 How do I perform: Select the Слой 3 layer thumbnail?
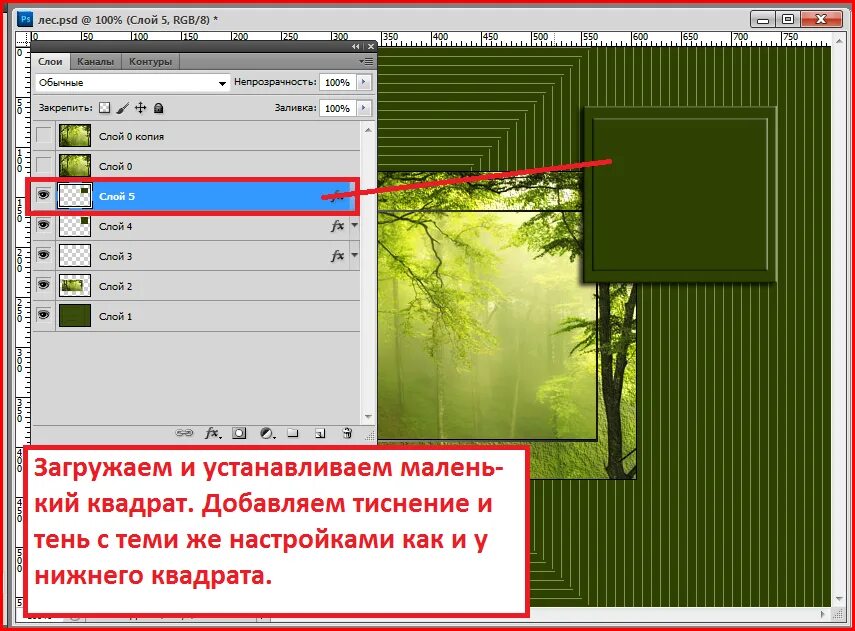pyautogui.click(x=75, y=256)
